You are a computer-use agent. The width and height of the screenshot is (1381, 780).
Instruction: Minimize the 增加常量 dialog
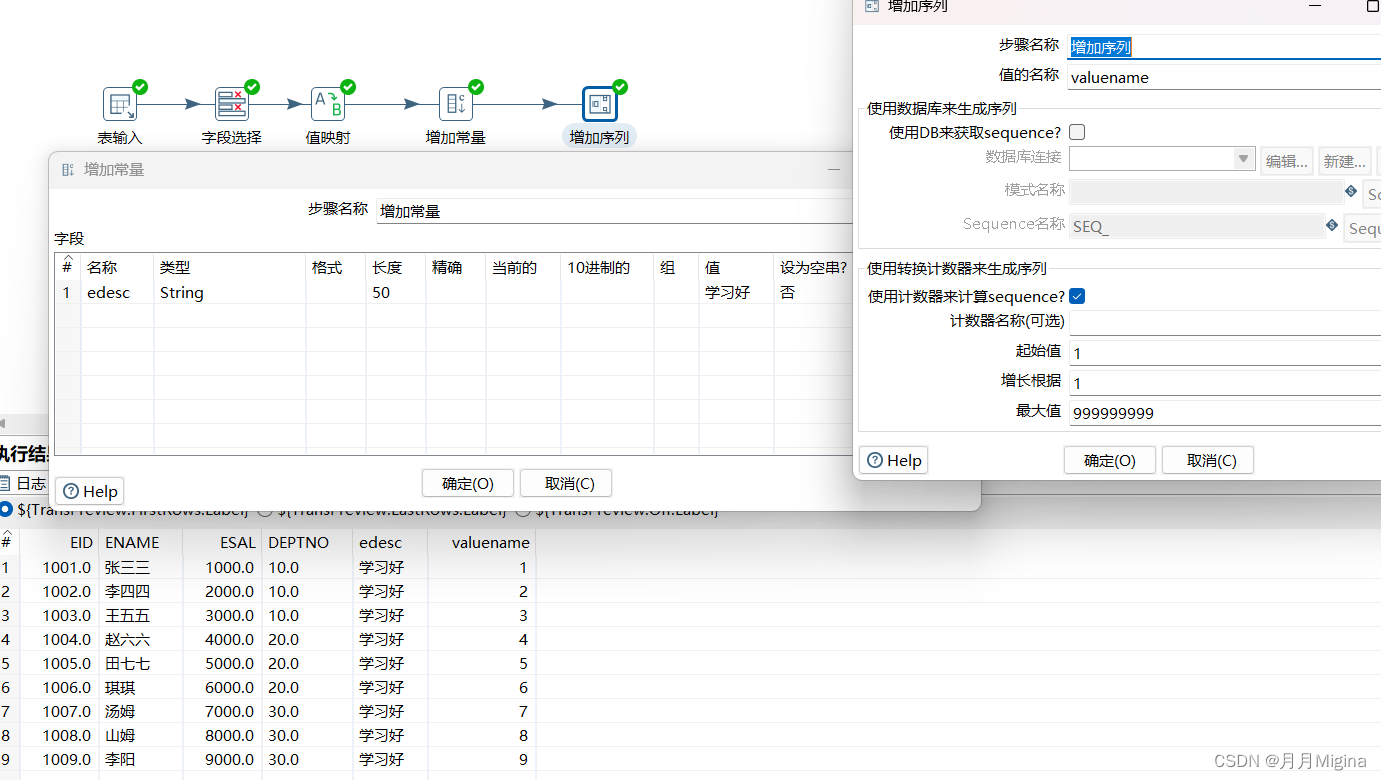(833, 170)
